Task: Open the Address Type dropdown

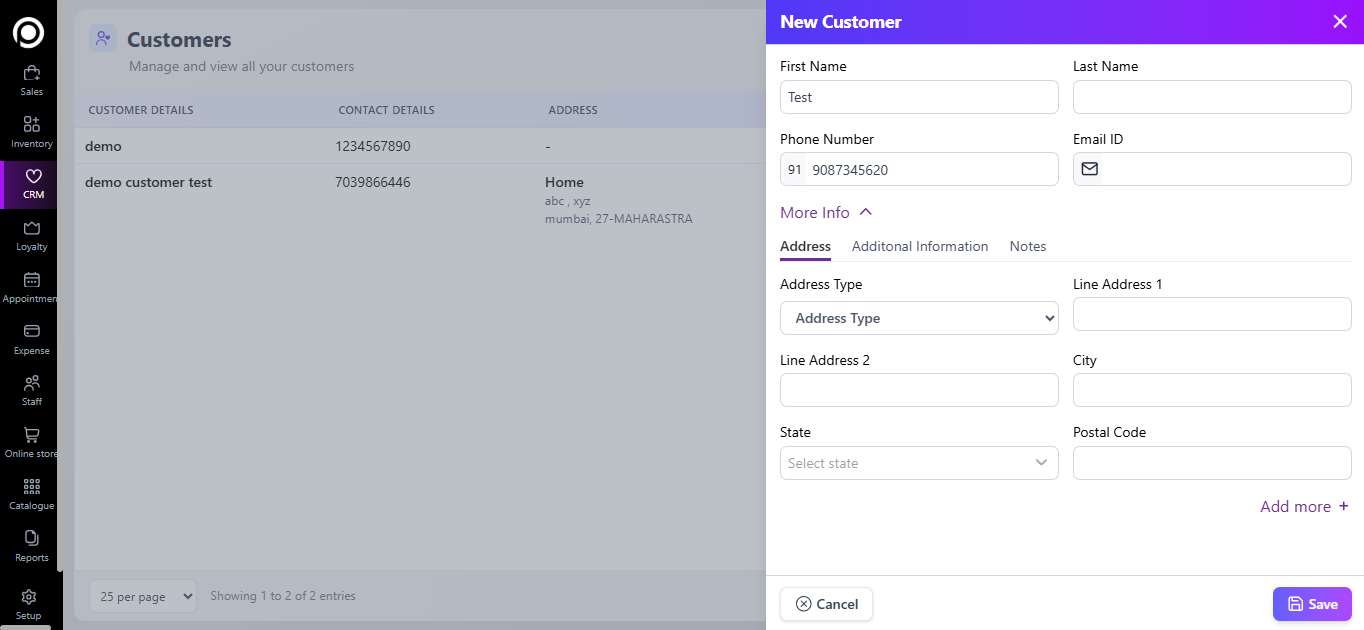Action: pyautogui.click(x=919, y=318)
